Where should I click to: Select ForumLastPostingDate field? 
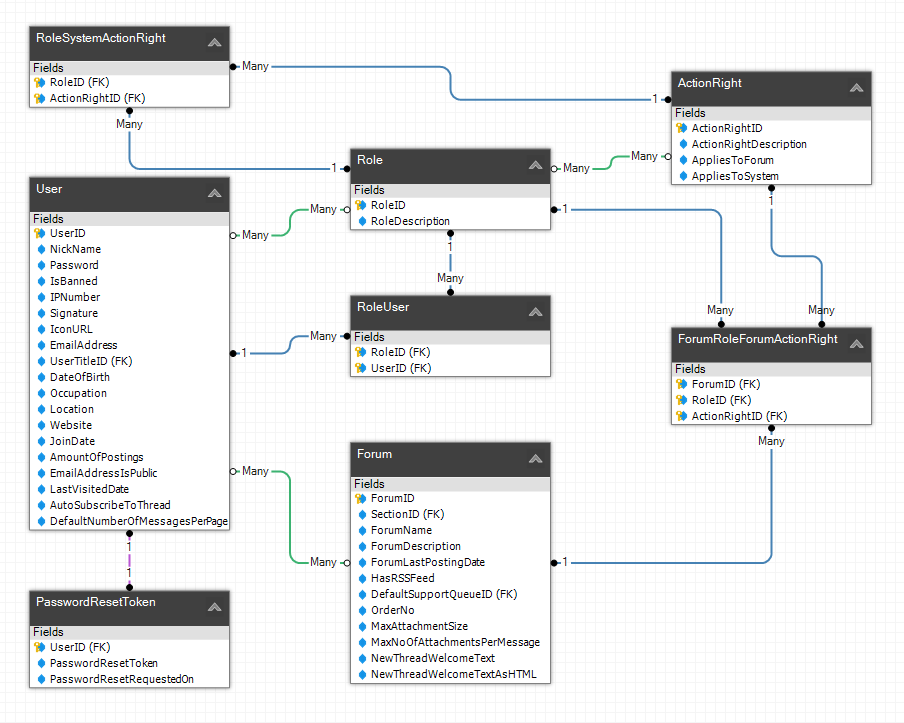click(450, 562)
